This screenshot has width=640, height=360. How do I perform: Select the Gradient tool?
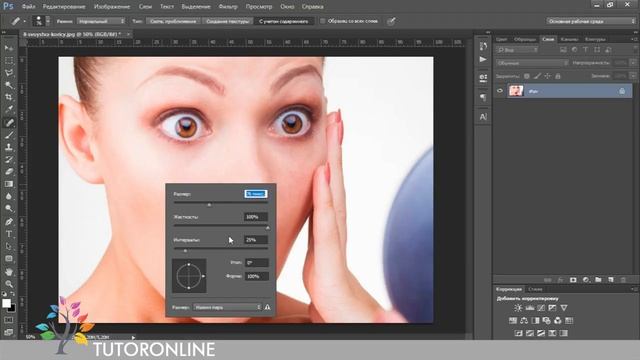click(9, 184)
